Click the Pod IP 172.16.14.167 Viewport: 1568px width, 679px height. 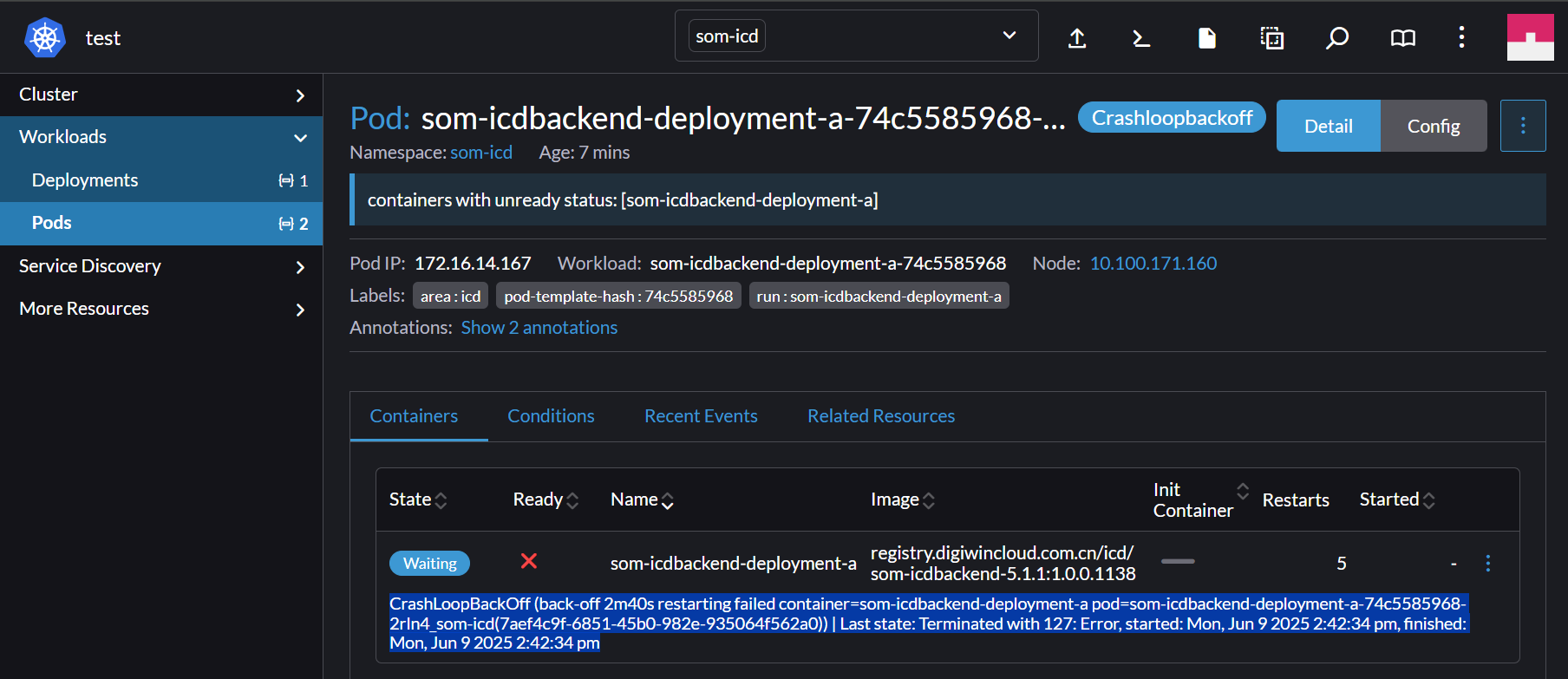[x=473, y=264]
